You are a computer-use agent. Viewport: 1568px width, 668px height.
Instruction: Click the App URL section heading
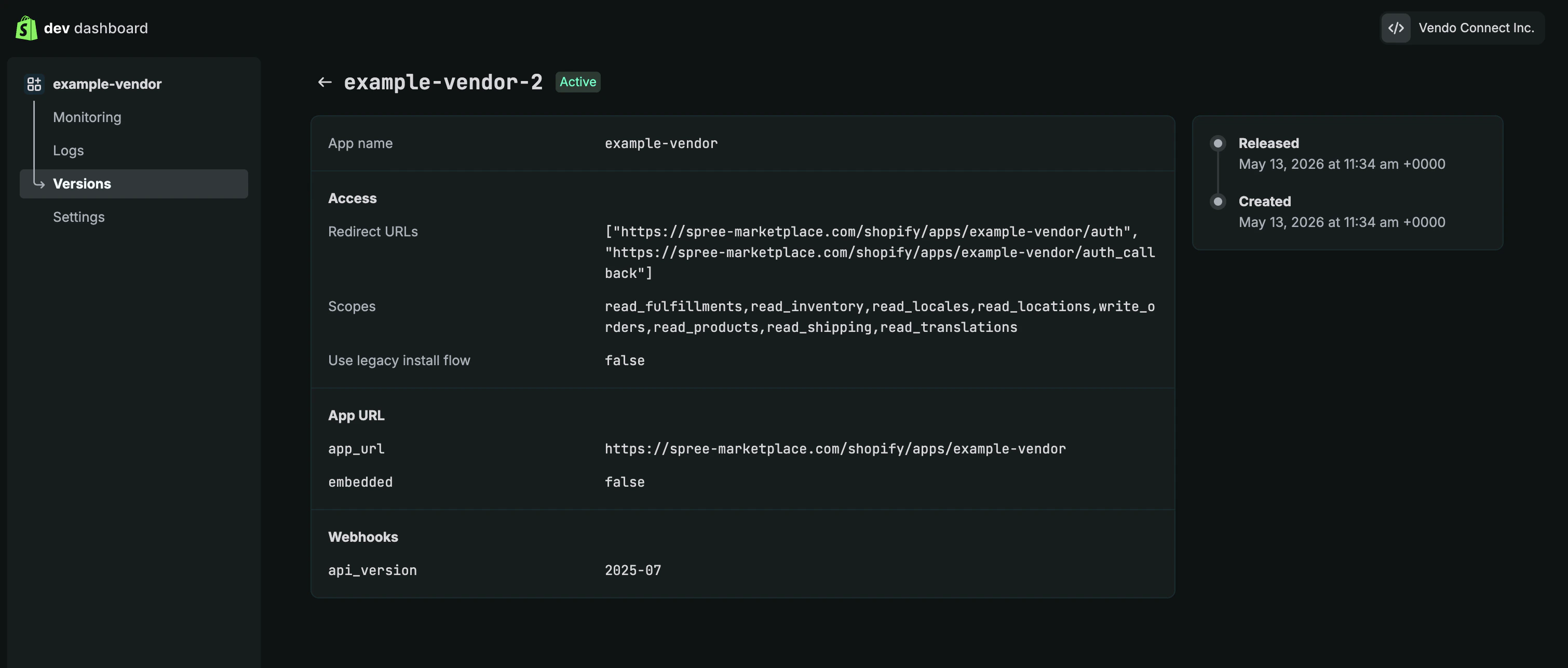[x=356, y=416]
